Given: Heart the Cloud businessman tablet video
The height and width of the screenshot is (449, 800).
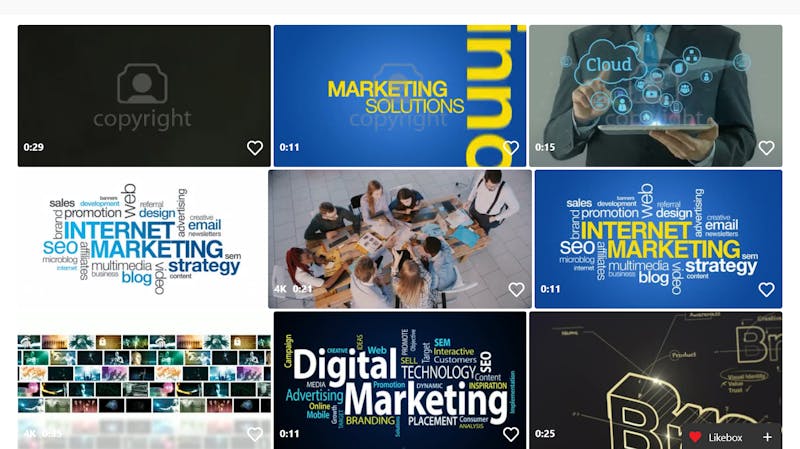Looking at the screenshot, I should (x=766, y=147).
